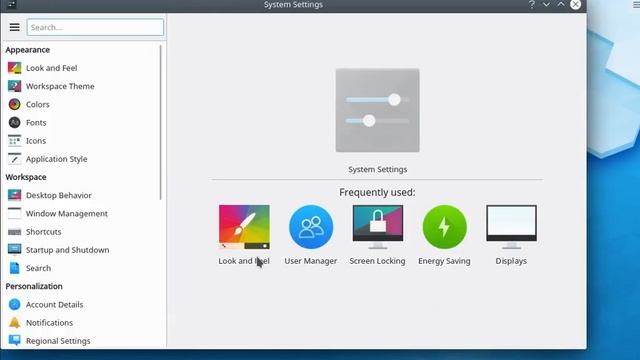Select the Workspace Theme text entry
The image size is (640, 360).
60,86
